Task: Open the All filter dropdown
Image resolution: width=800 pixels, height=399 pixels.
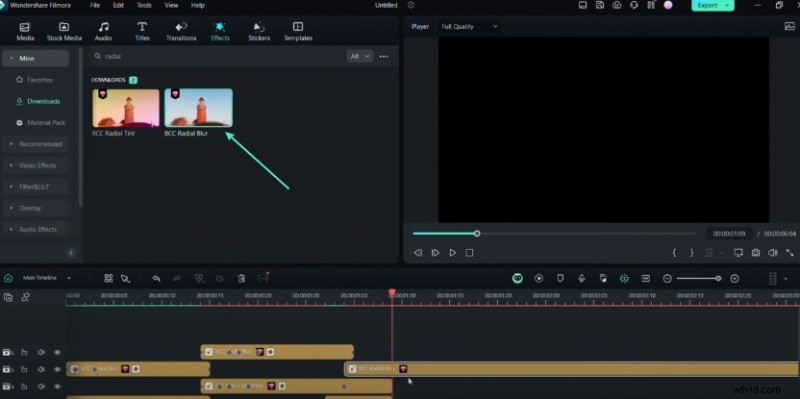Action: pos(360,57)
